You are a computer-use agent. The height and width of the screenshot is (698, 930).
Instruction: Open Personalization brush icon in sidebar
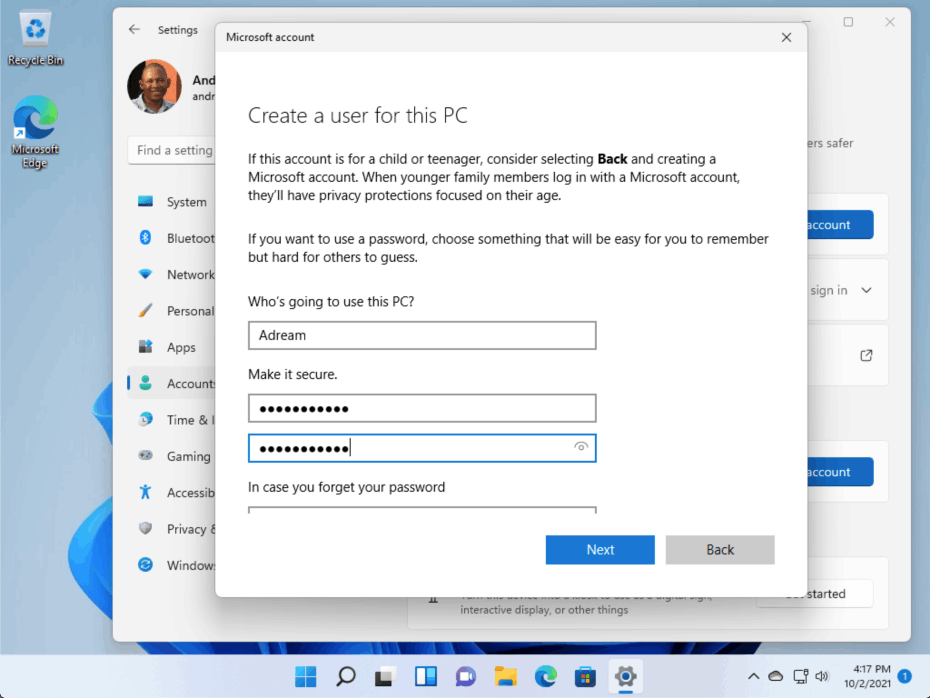[145, 311]
